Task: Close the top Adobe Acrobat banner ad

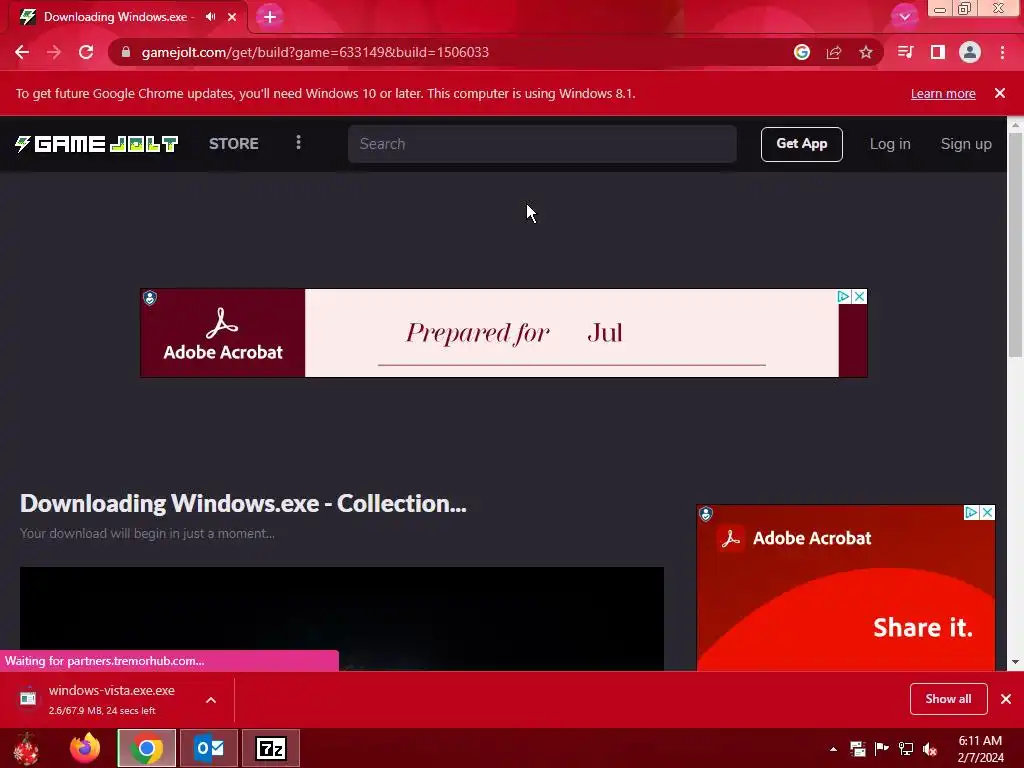Action: point(860,296)
